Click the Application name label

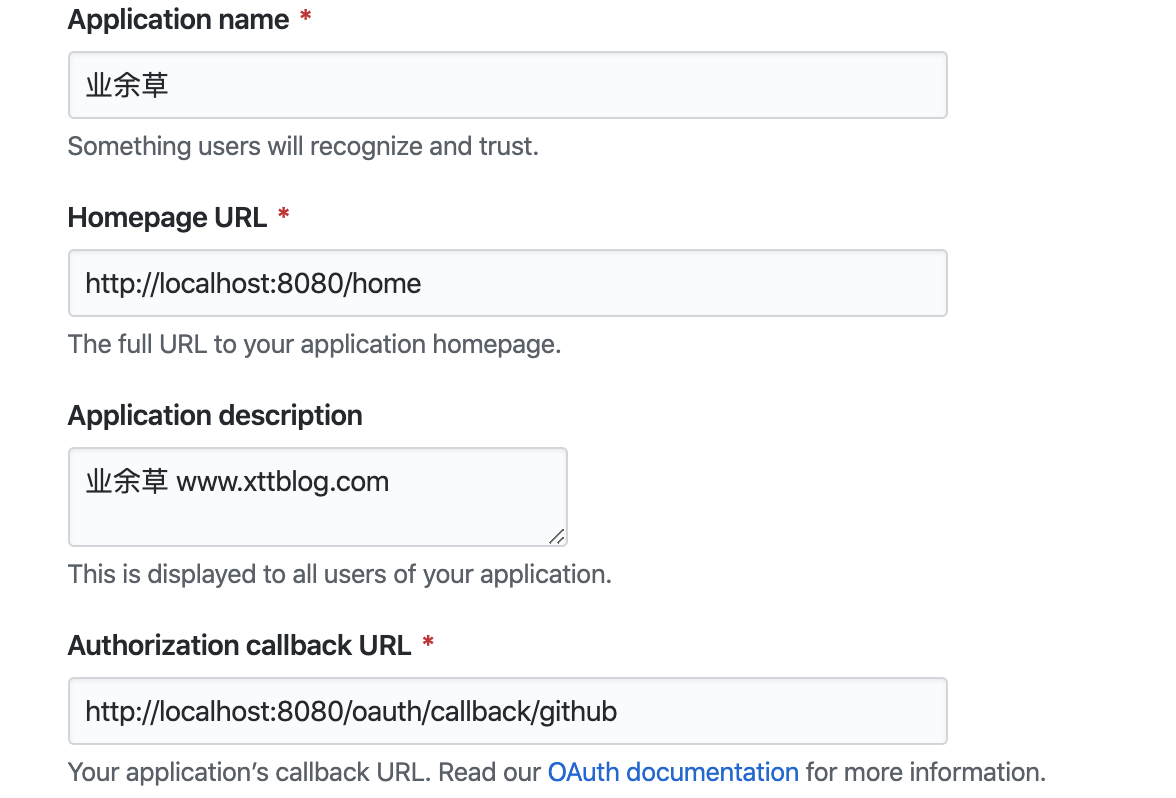pyautogui.click(x=178, y=20)
